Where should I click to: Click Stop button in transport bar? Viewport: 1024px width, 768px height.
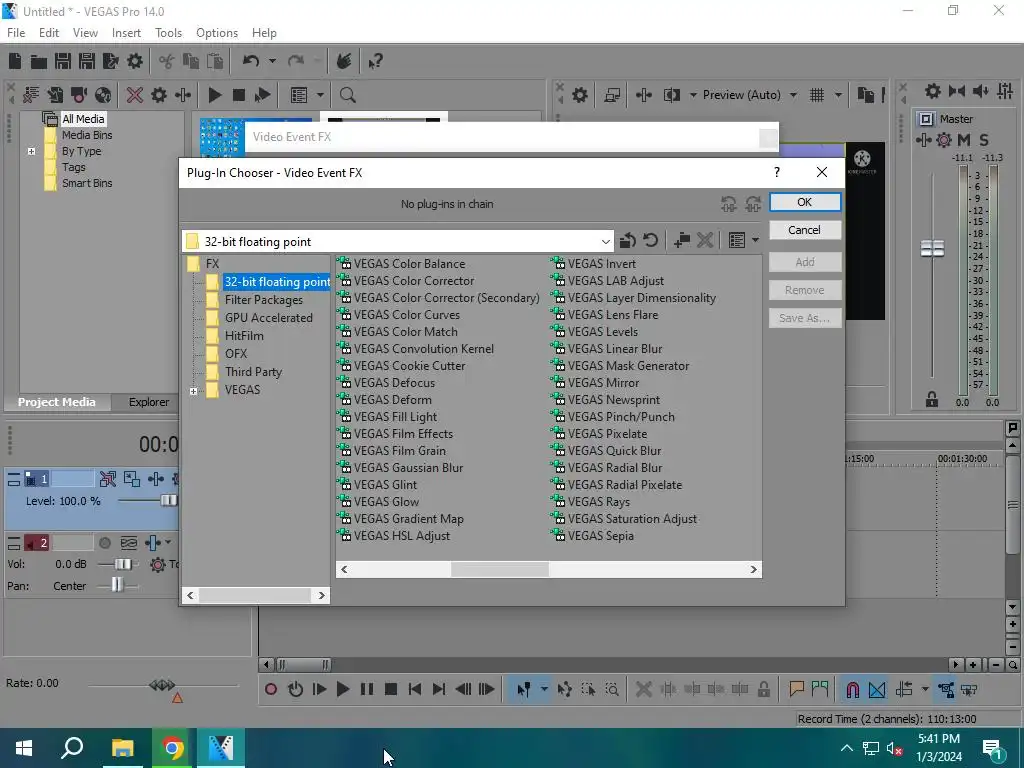(x=391, y=689)
